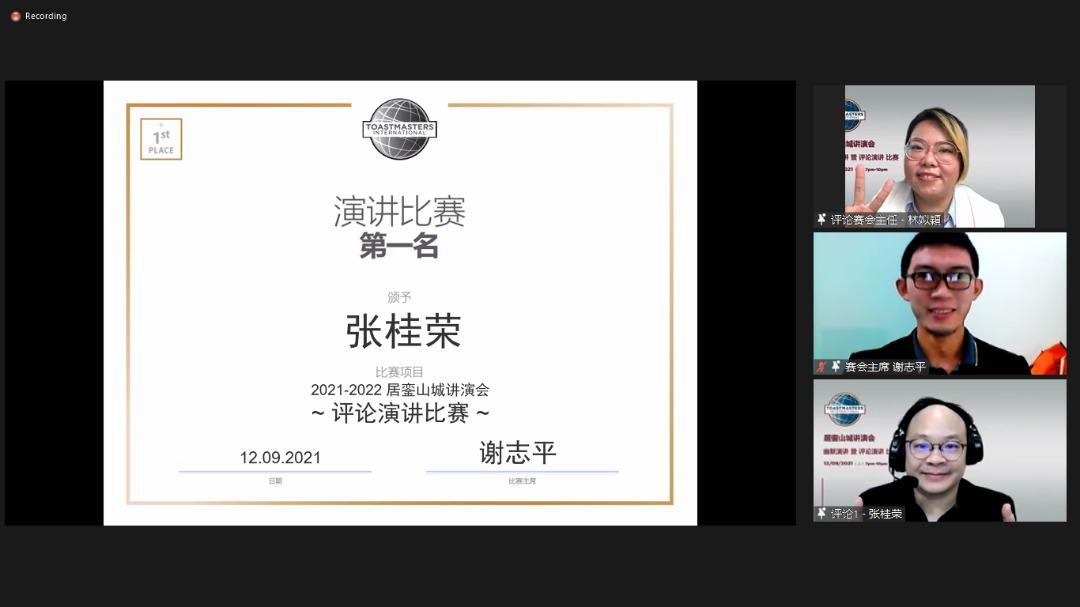Viewport: 1080px width, 607px height.
Task: Click the red Recording indicator icon
Action: 15,16
